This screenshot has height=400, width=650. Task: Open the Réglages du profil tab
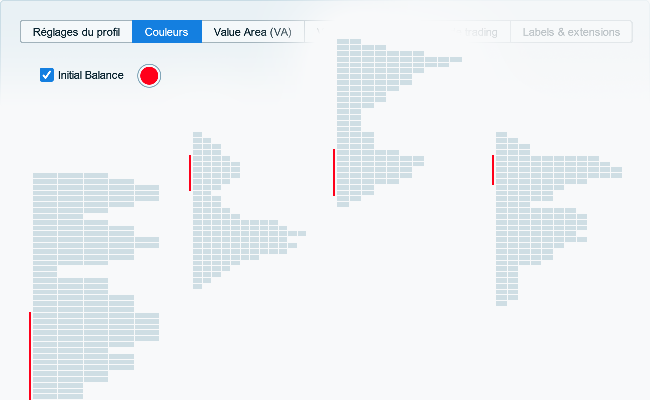[76, 32]
